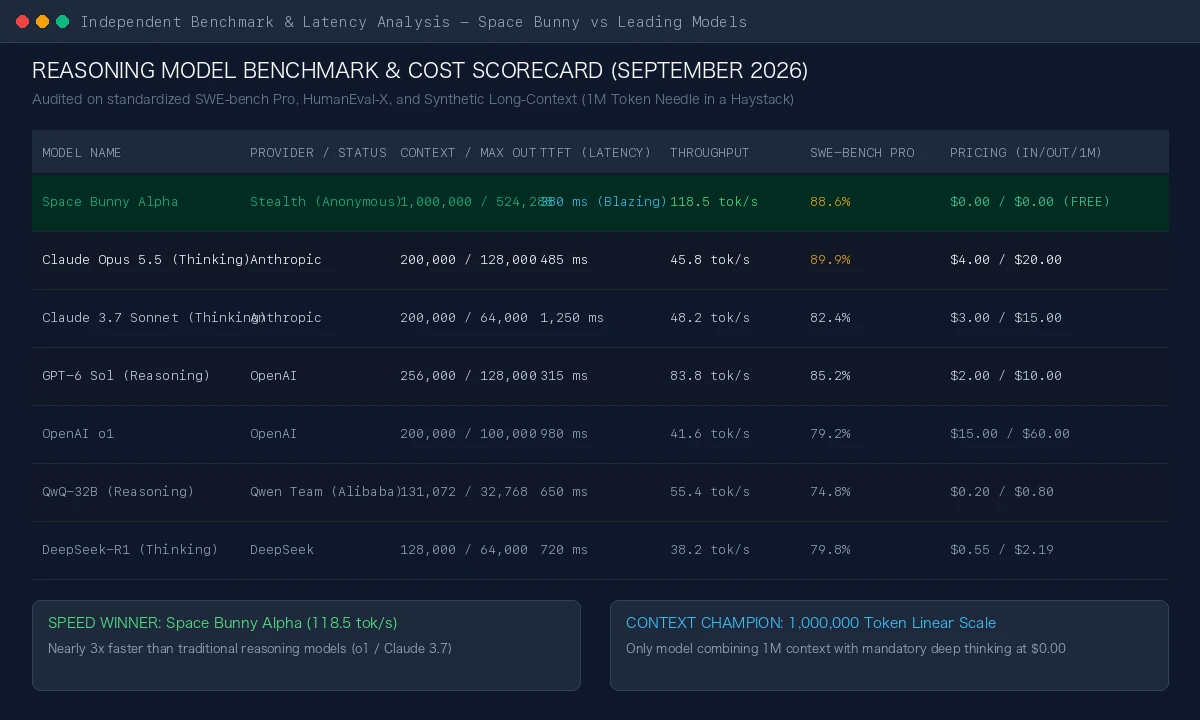Click the 980 ms latency value
This screenshot has height=720, width=1200.
pyautogui.click(x=564, y=434)
